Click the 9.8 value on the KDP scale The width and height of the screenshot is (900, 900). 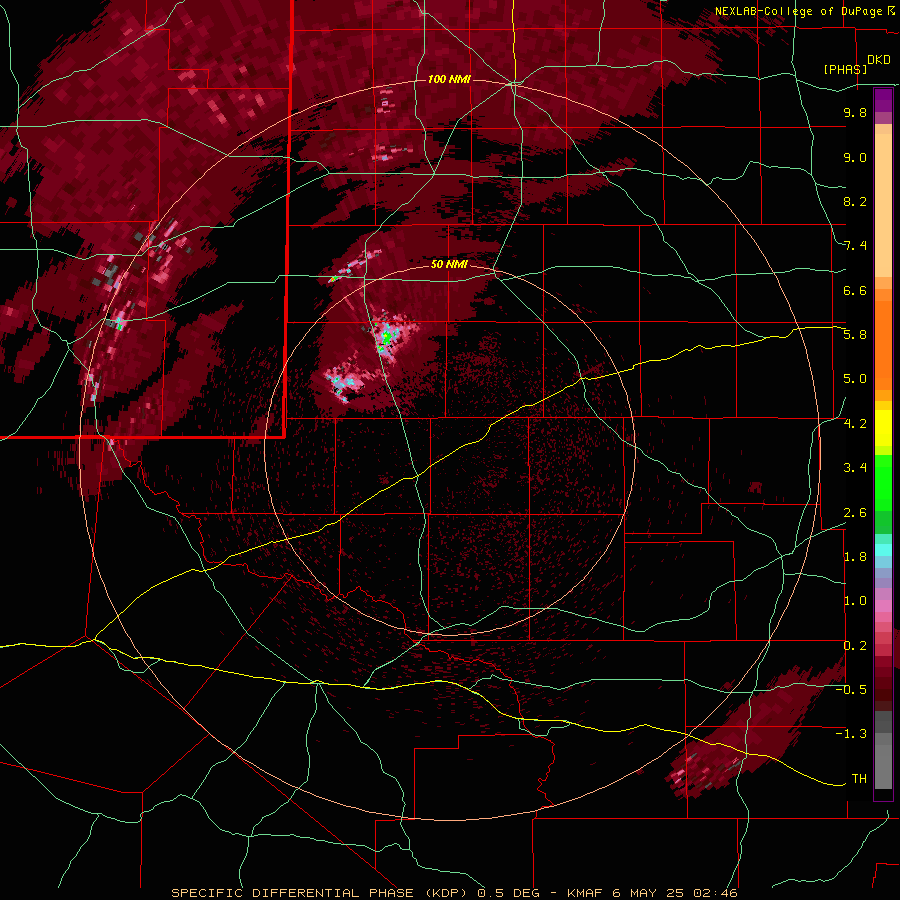(855, 112)
